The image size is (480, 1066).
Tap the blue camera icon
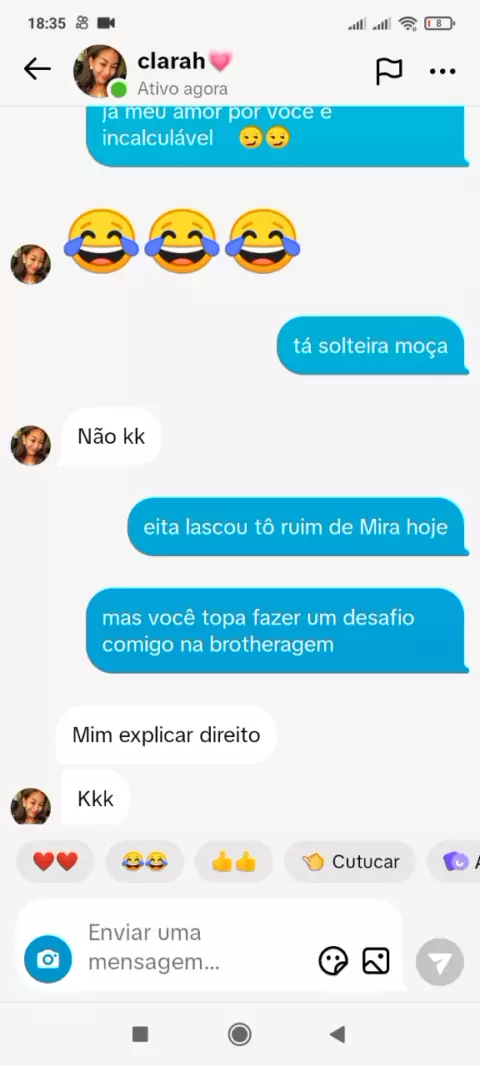48,959
